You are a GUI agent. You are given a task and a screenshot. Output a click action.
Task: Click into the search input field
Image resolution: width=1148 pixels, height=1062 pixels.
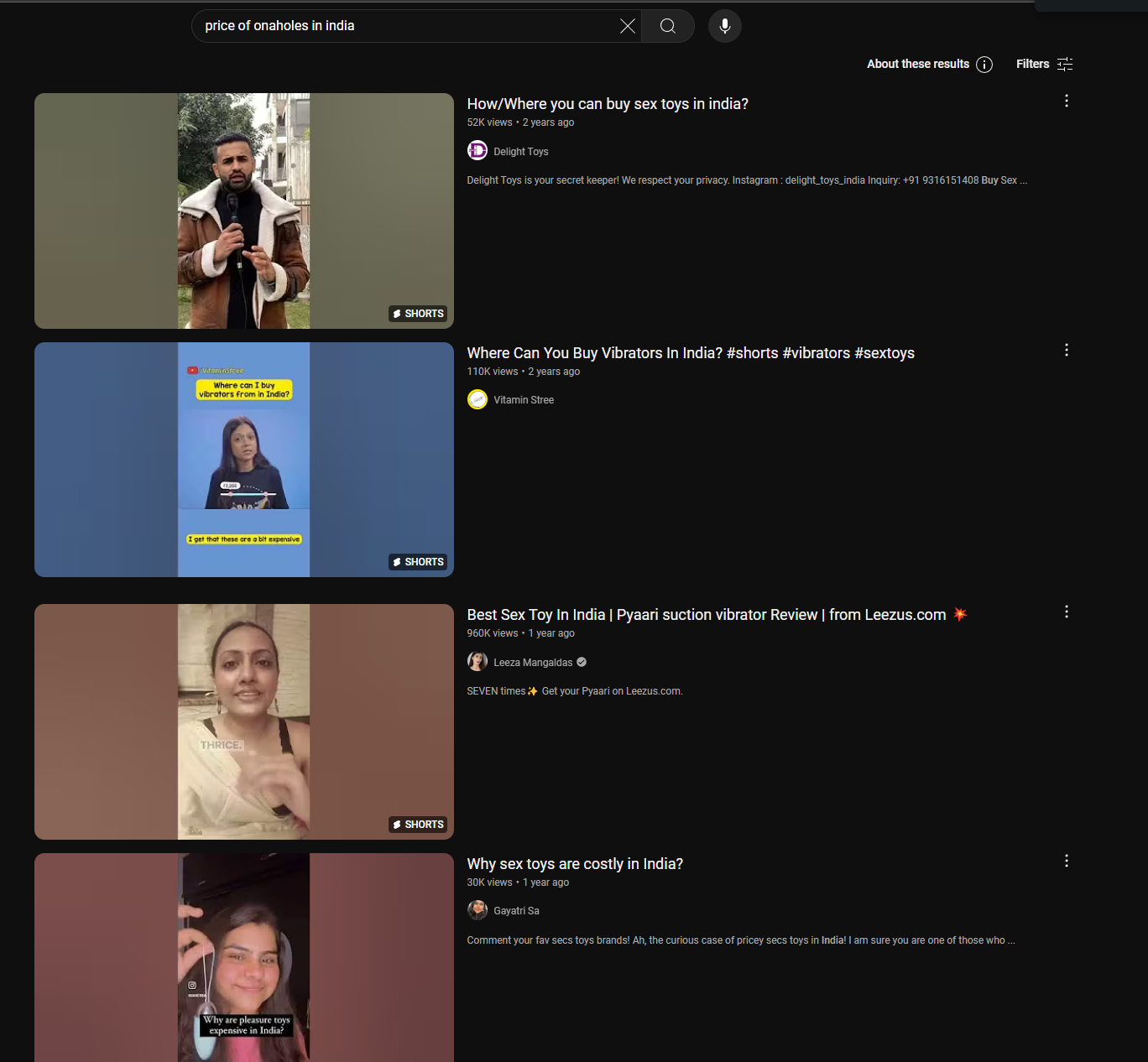tap(403, 26)
